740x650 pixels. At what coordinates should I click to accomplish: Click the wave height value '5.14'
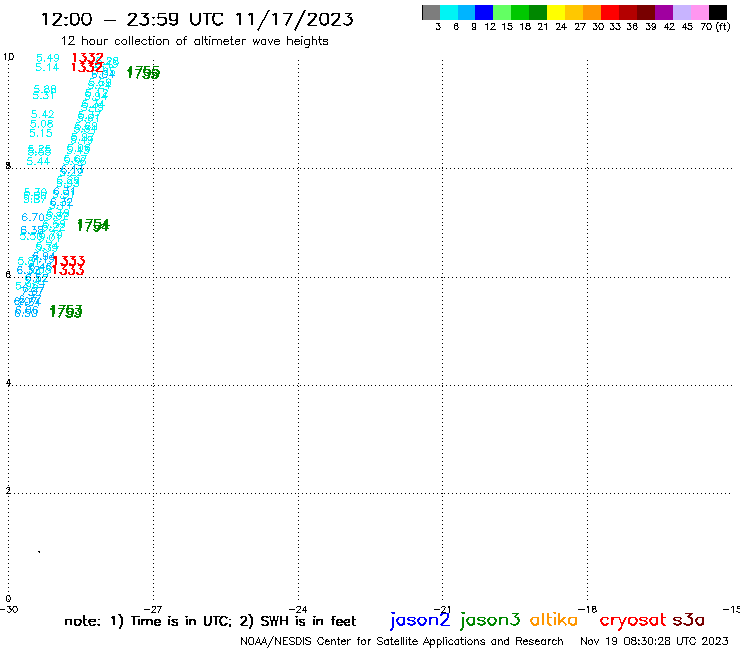point(47,68)
